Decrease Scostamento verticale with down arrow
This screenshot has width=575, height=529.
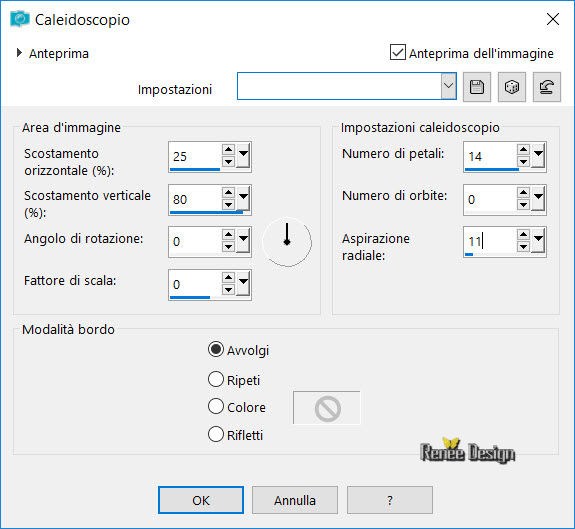pyautogui.click(x=228, y=205)
